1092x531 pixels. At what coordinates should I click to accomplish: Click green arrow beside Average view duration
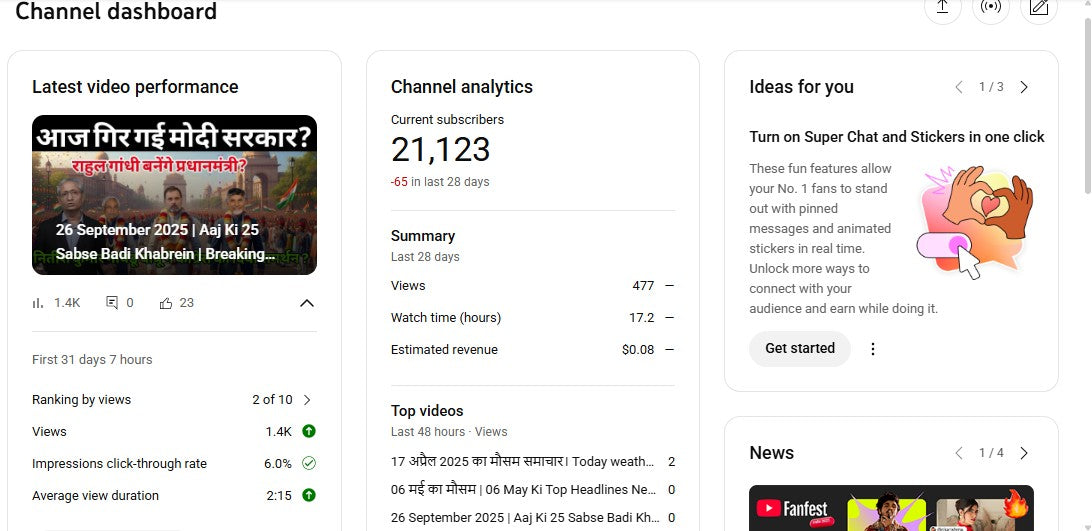309,496
